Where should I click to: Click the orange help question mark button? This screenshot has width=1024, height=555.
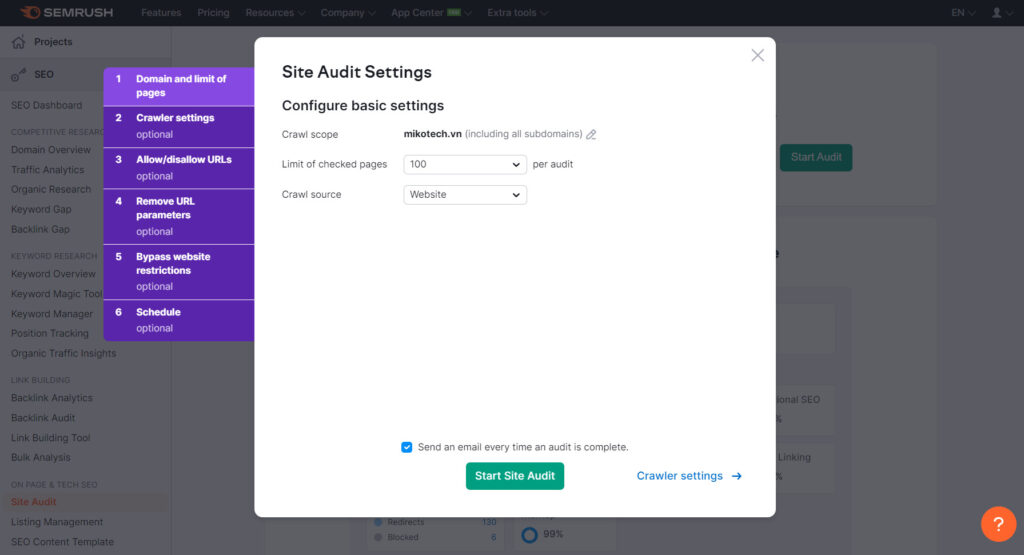click(x=998, y=524)
